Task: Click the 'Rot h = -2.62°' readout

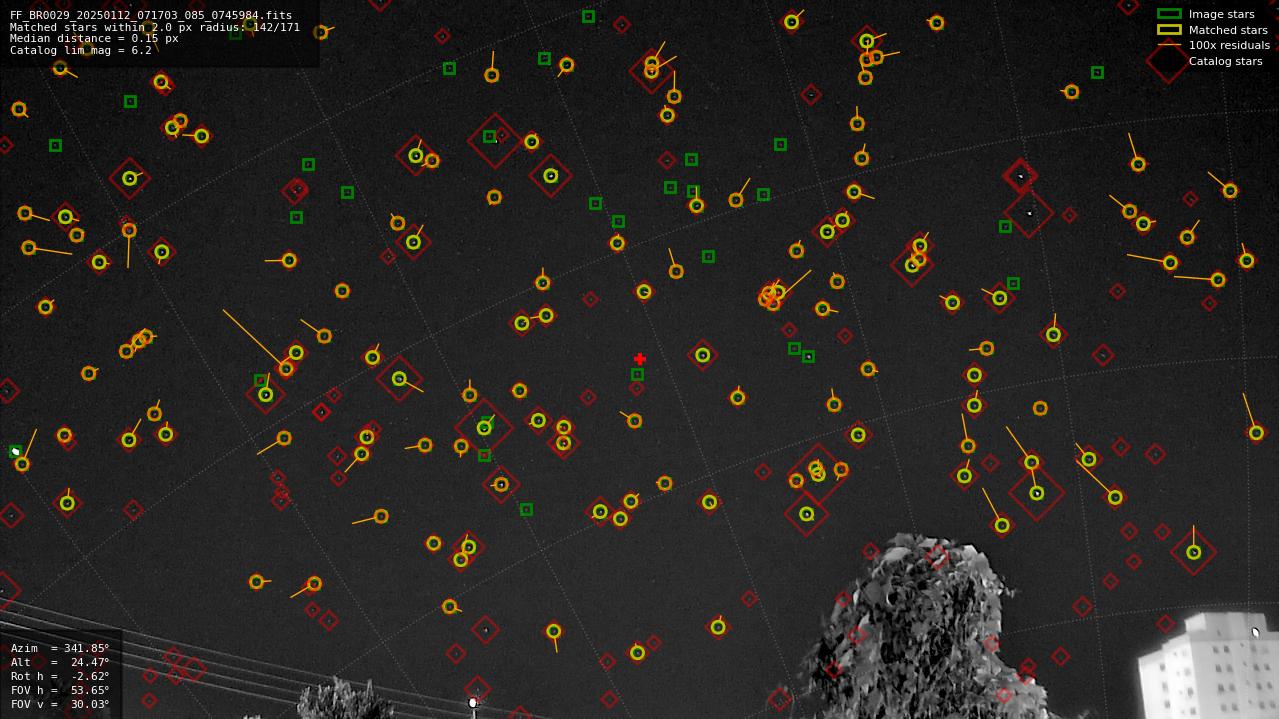Action: [60, 677]
